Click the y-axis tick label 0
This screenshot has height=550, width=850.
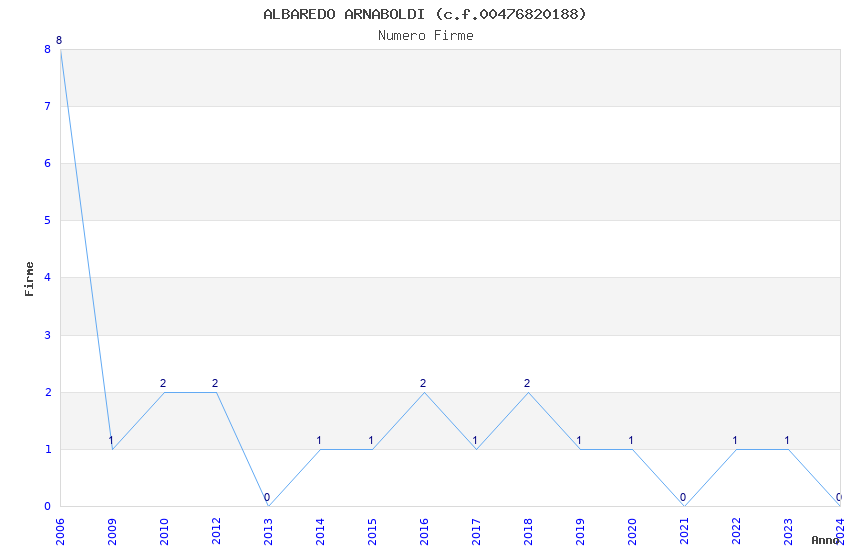pyautogui.click(x=48, y=506)
